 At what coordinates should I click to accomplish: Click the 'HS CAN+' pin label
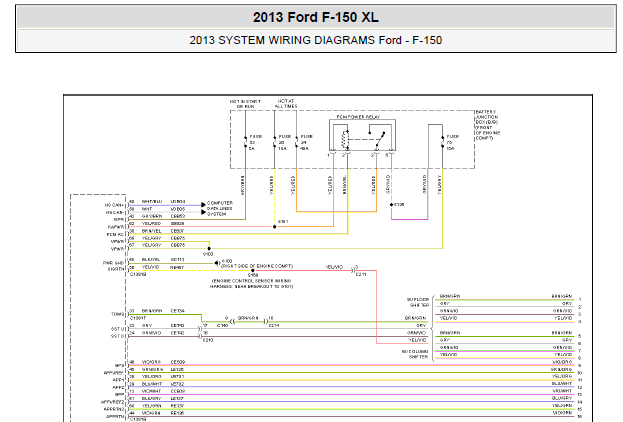pos(114,205)
